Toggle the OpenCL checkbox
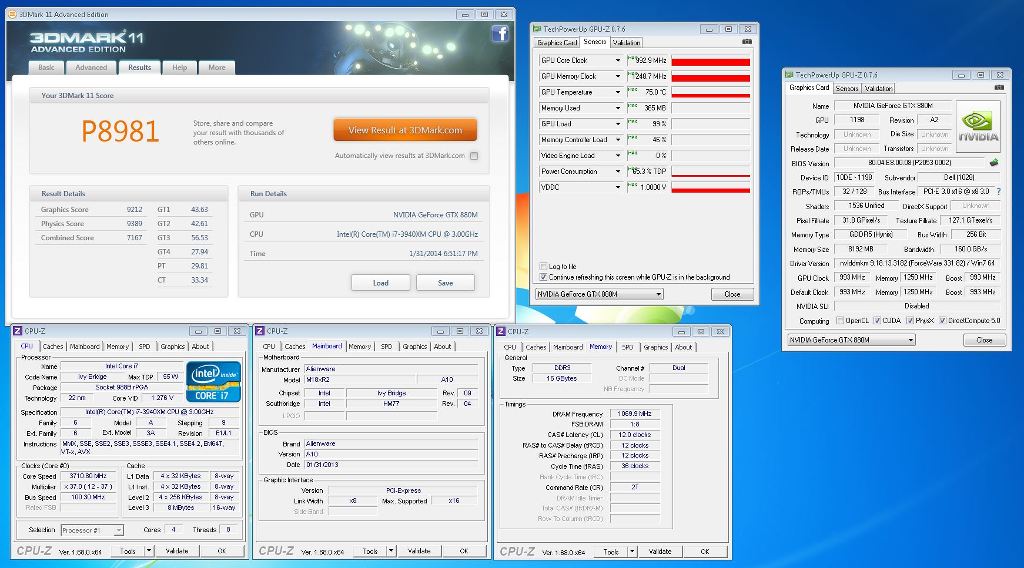1024x568 pixels. click(840, 321)
